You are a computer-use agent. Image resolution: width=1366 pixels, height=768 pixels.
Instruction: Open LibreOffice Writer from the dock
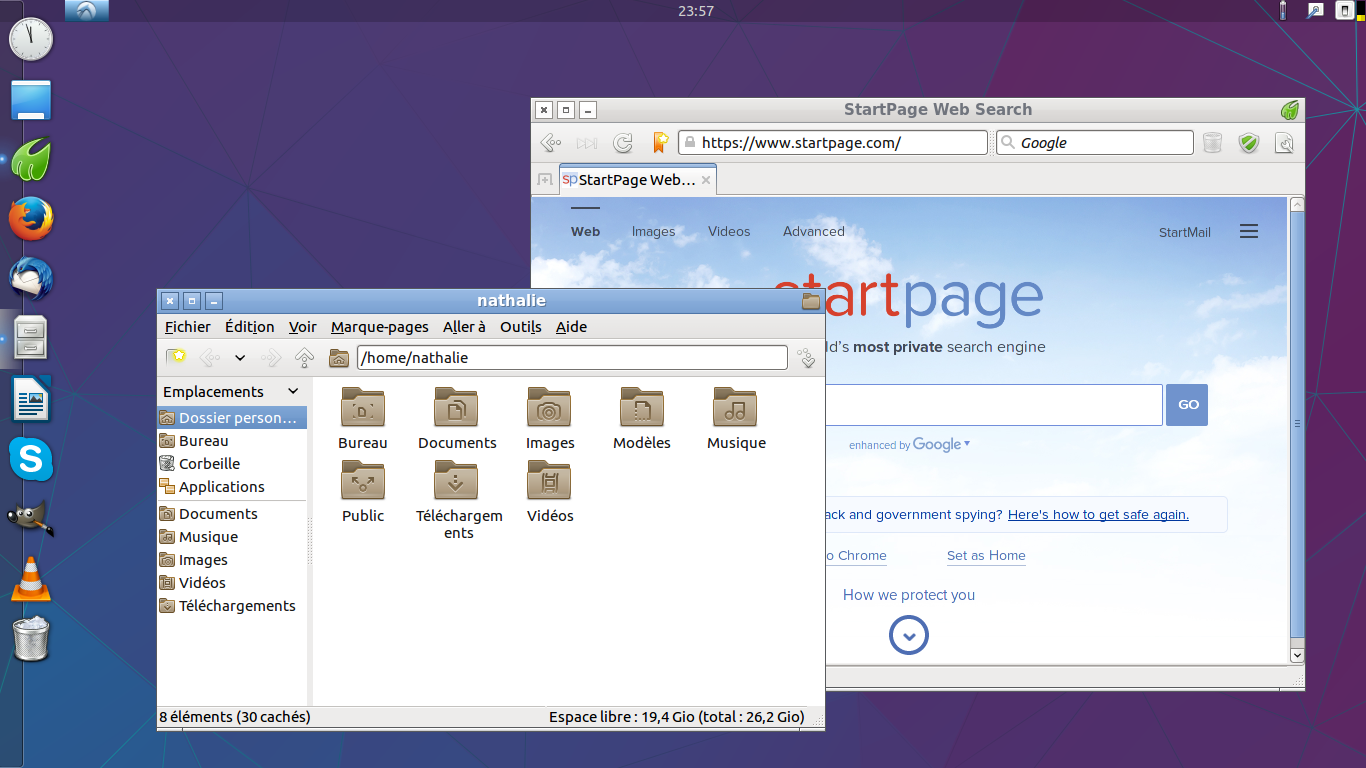tap(31, 399)
